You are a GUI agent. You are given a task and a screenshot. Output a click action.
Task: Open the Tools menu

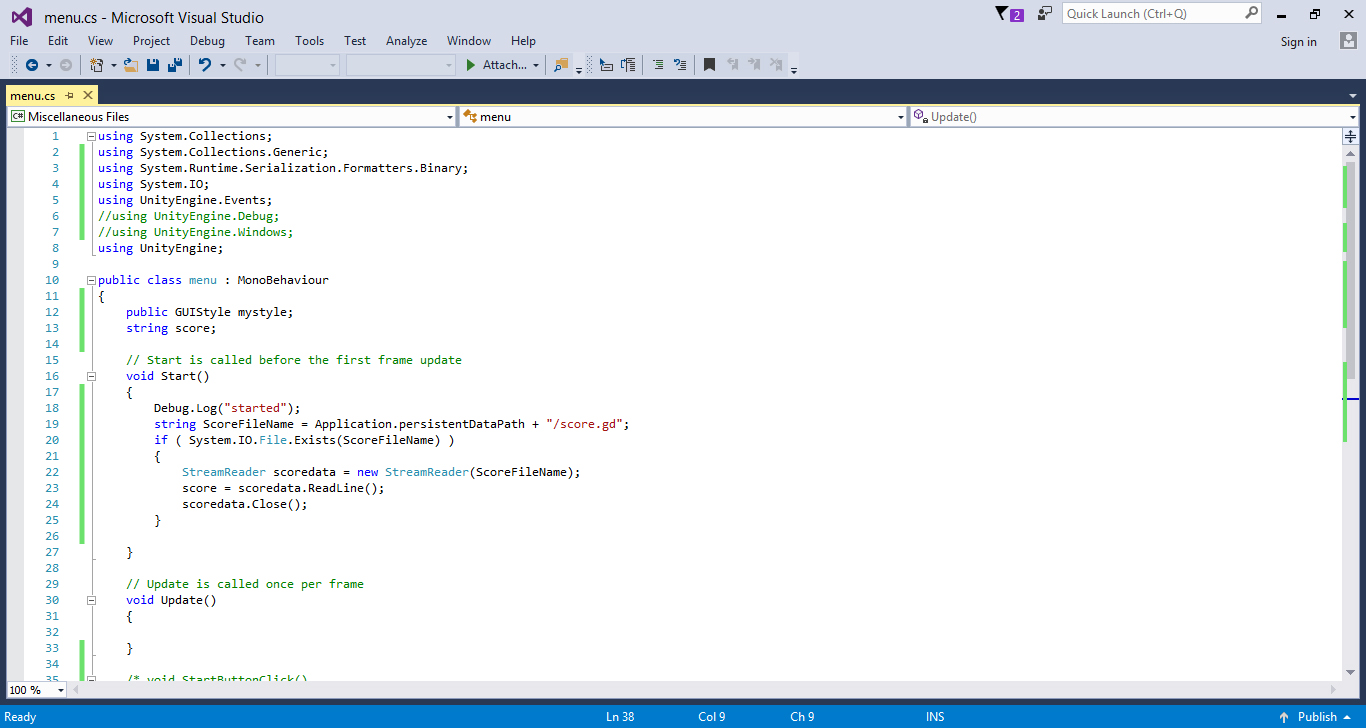309,41
